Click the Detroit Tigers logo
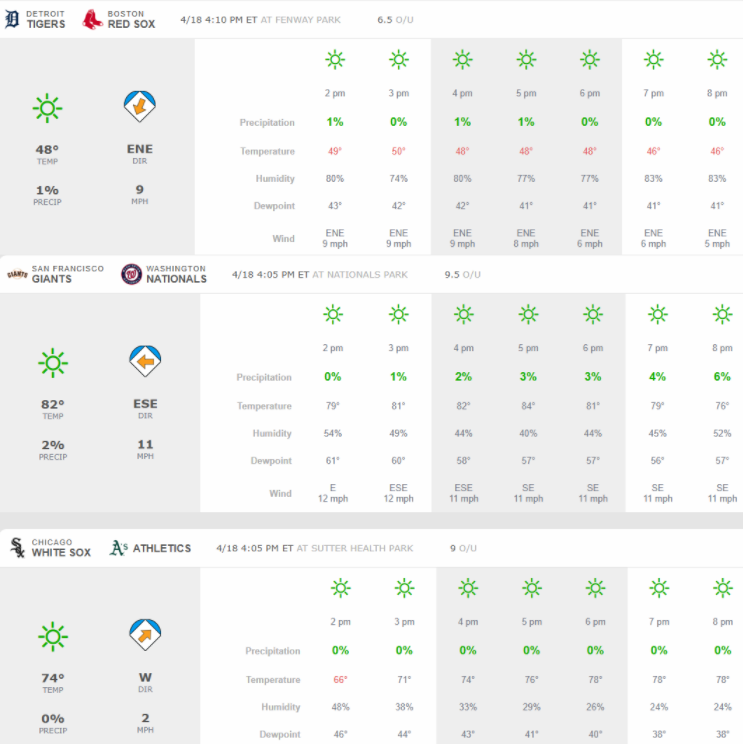The width and height of the screenshot is (743, 744). pyautogui.click(x=12, y=19)
